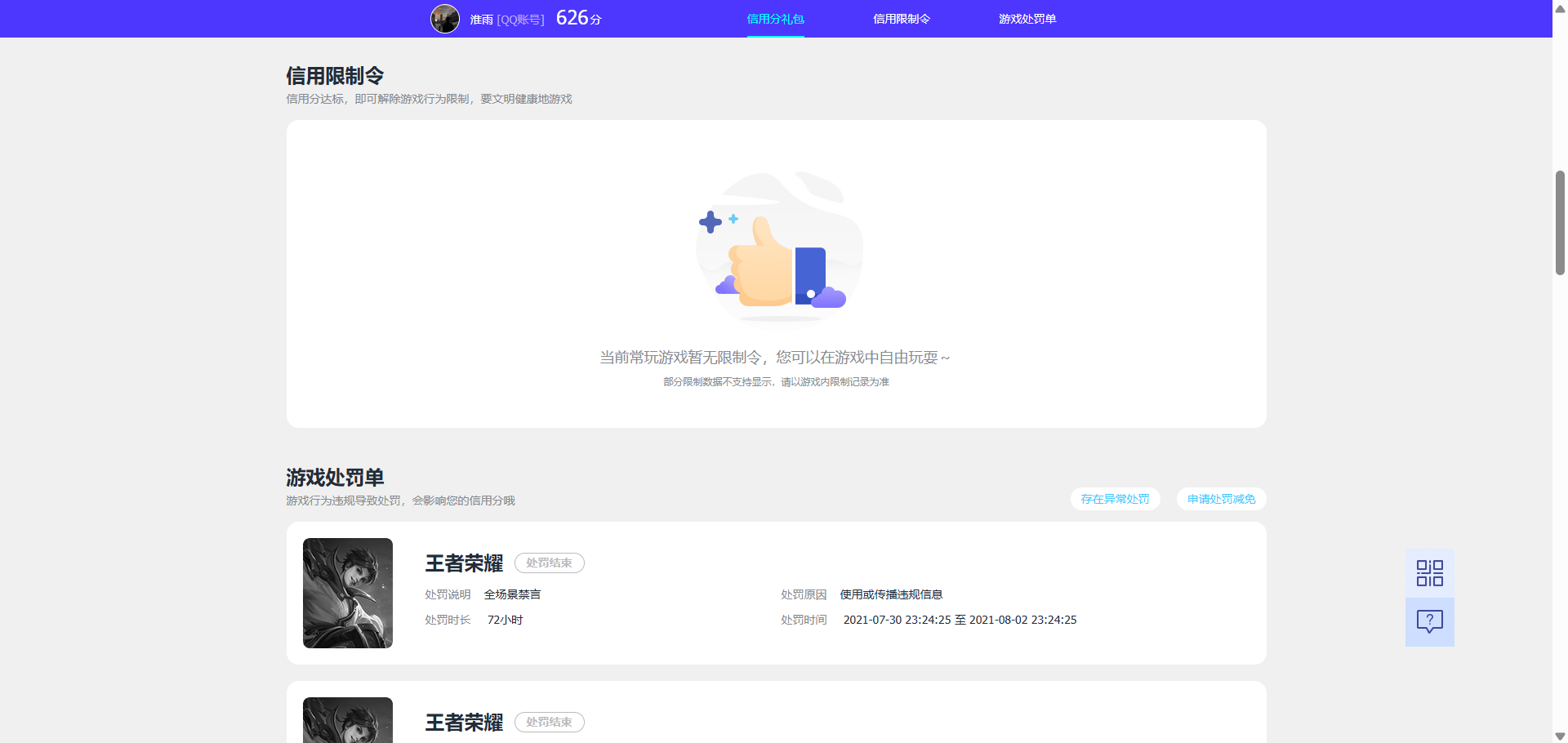Switch to the 信用限制令 tab
Viewport: 1568px width, 743px height.
(x=902, y=19)
